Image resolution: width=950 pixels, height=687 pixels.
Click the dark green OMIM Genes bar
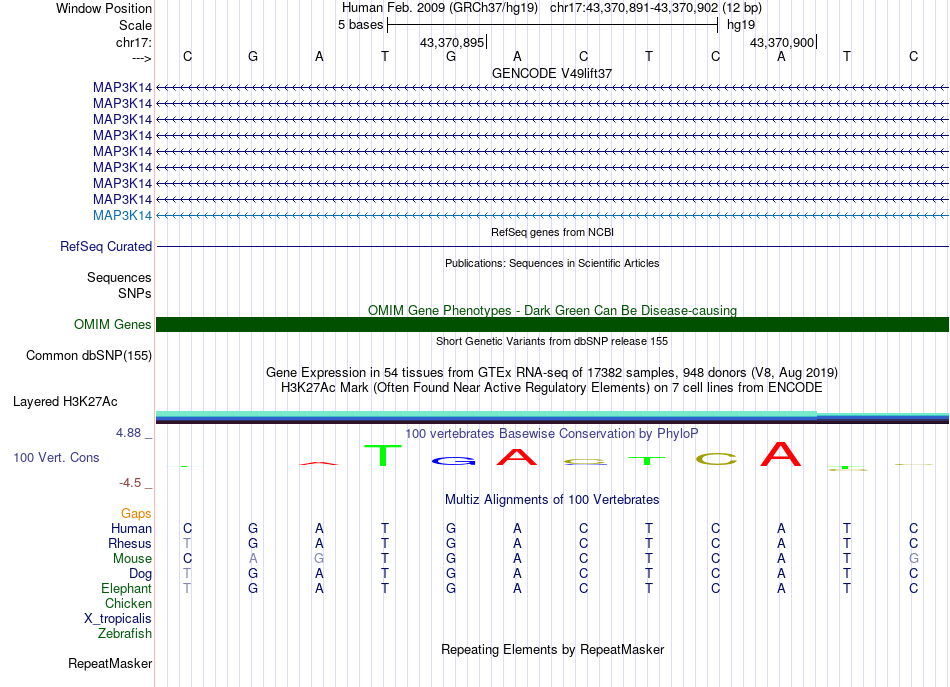pyautogui.click(x=552, y=324)
